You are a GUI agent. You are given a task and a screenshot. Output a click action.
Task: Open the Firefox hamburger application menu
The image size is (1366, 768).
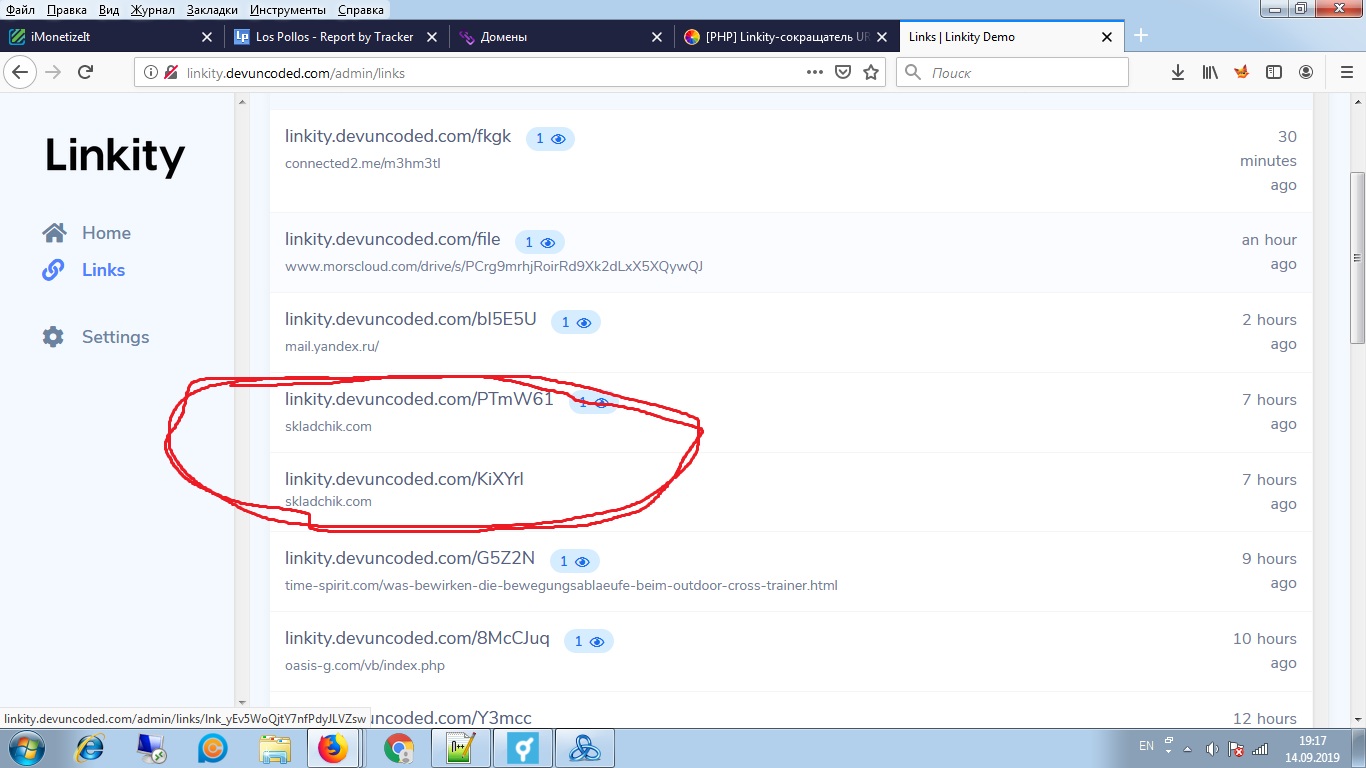[x=1346, y=72]
